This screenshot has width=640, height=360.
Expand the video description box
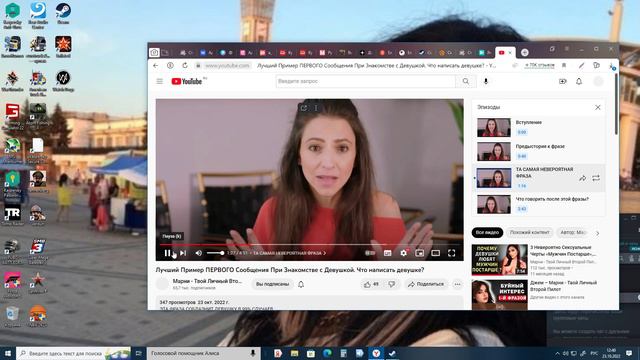click(309, 304)
